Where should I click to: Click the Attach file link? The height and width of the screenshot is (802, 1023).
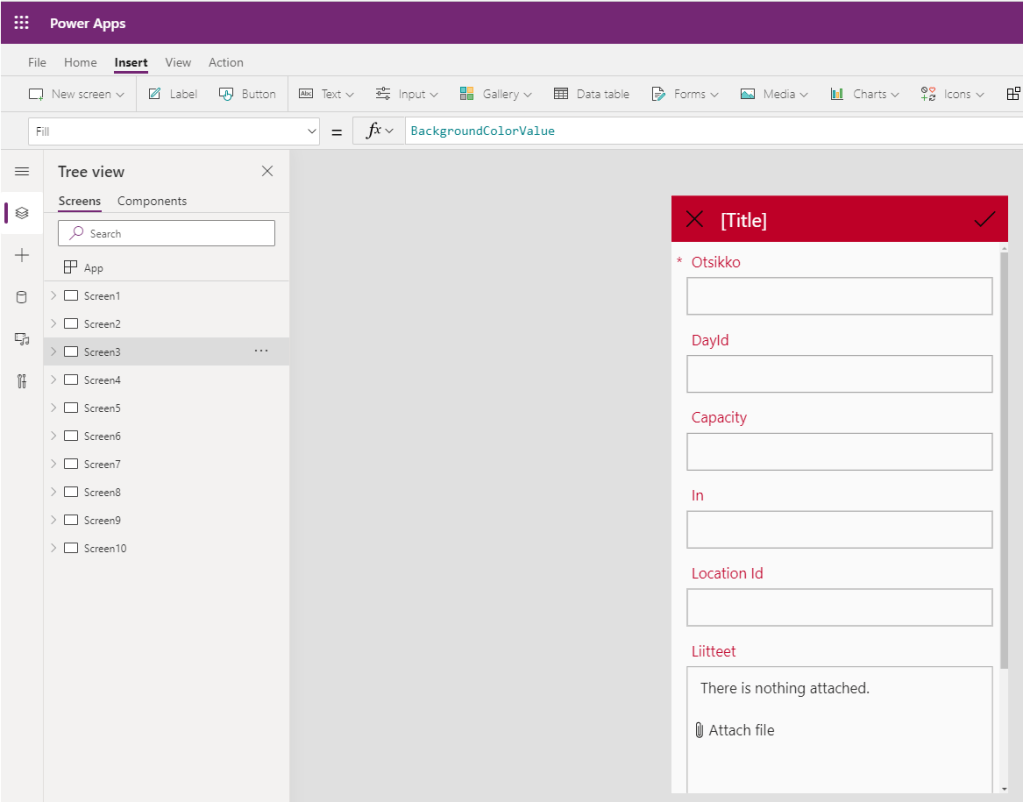click(740, 730)
